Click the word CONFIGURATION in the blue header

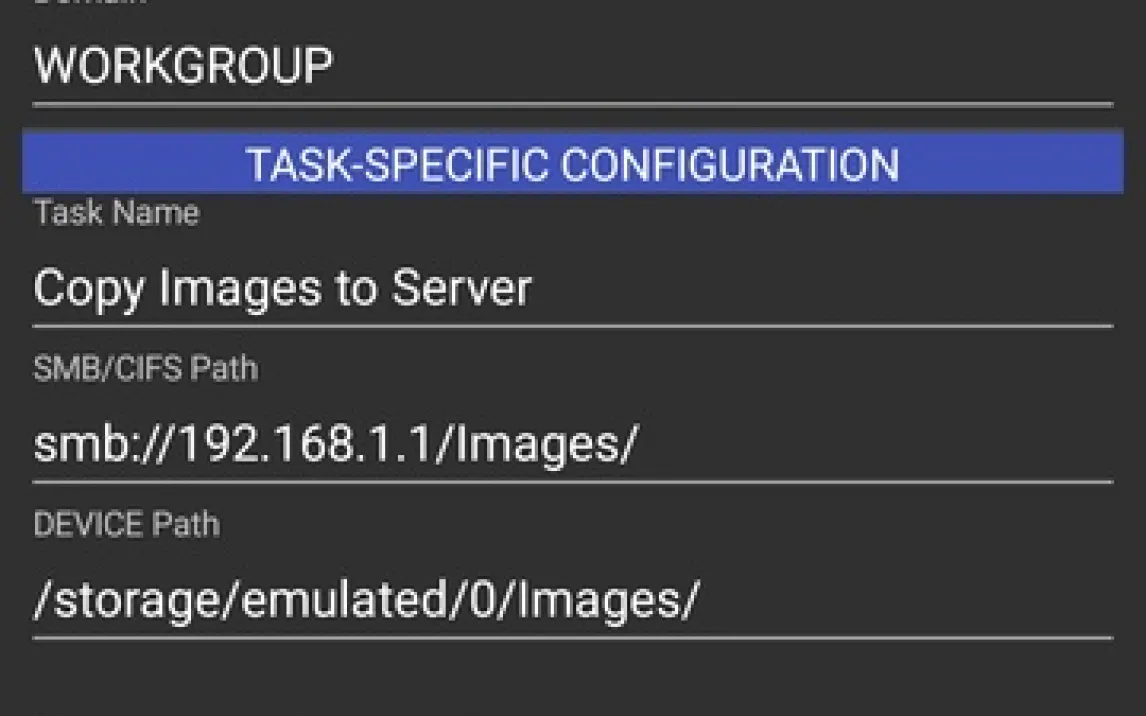729,164
